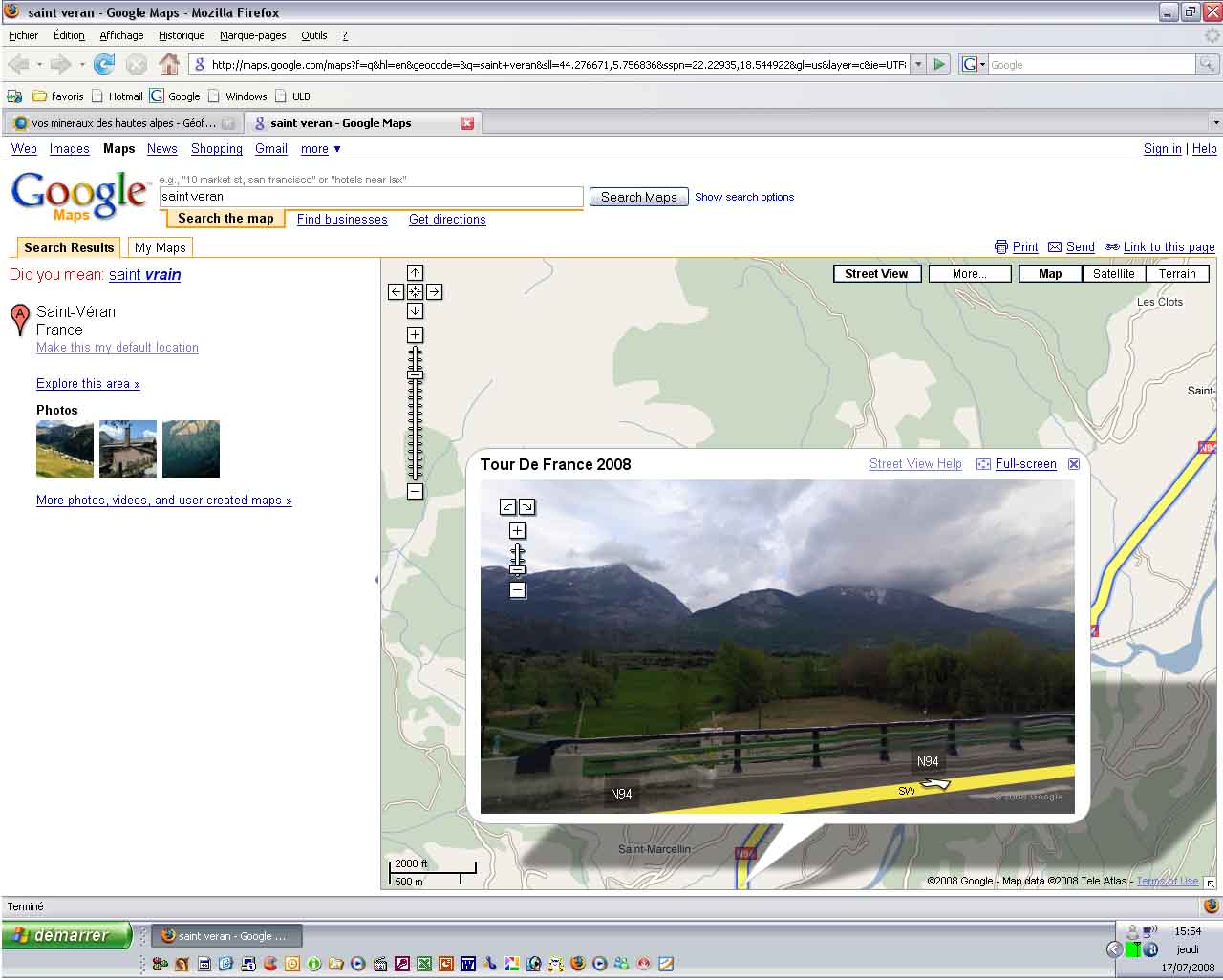Pan the map up with the arrow
Screen dimensions: 1223x980
point(415,273)
